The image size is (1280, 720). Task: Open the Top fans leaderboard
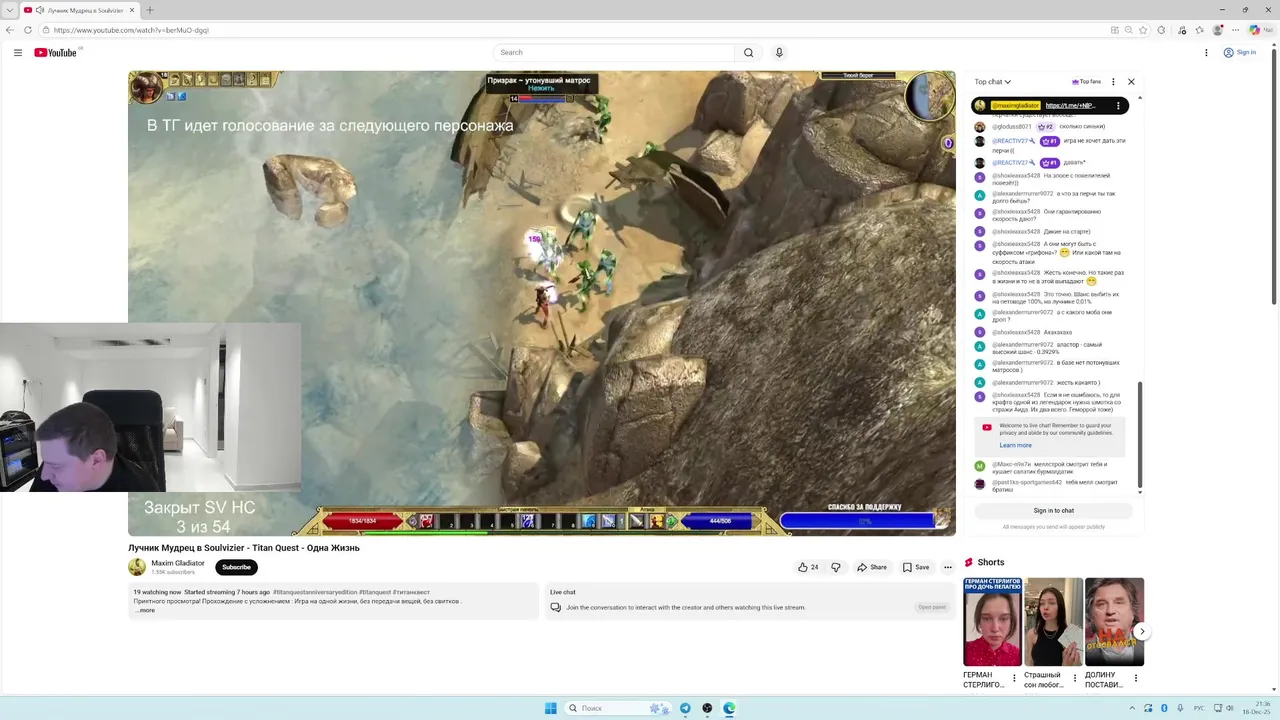[1086, 82]
